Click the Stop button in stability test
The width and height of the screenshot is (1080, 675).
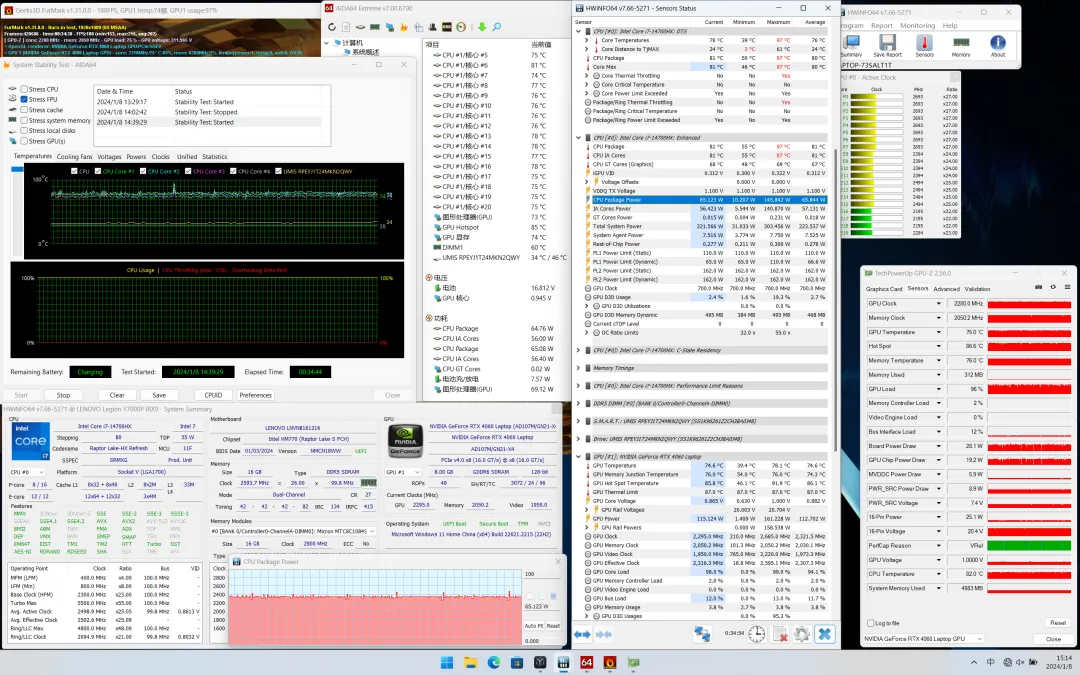click(x=63, y=395)
